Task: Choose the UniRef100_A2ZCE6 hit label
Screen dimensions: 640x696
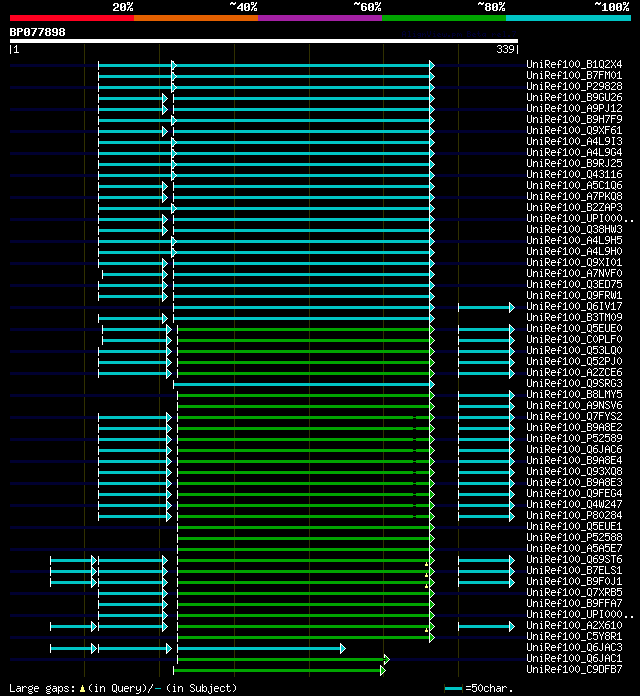Action: pos(574,372)
